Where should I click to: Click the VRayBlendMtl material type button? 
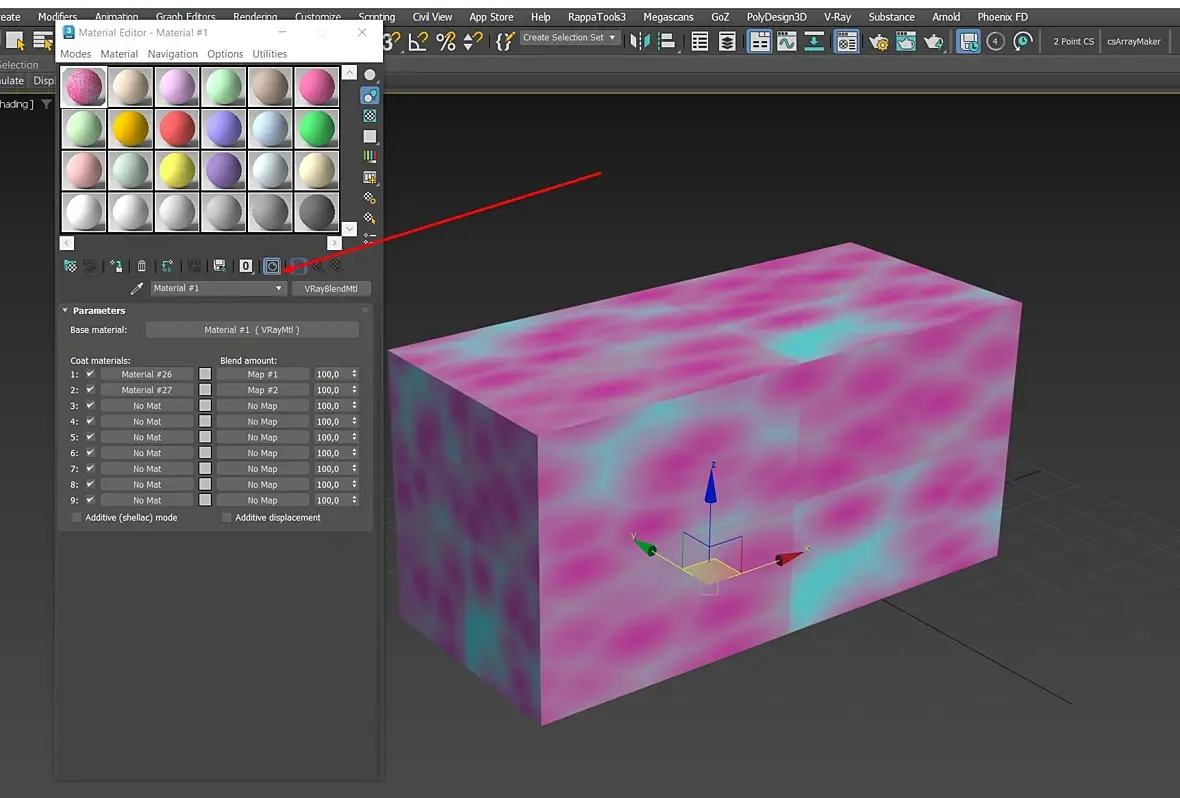(330, 288)
